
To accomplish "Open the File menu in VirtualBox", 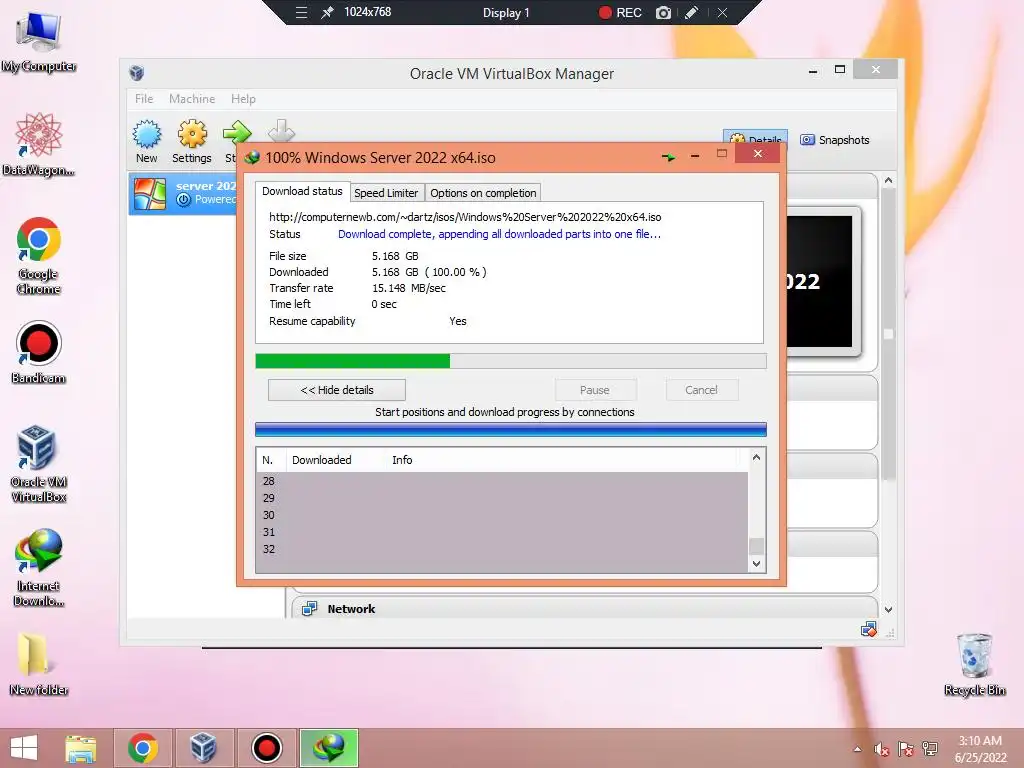I will pyautogui.click(x=144, y=99).
